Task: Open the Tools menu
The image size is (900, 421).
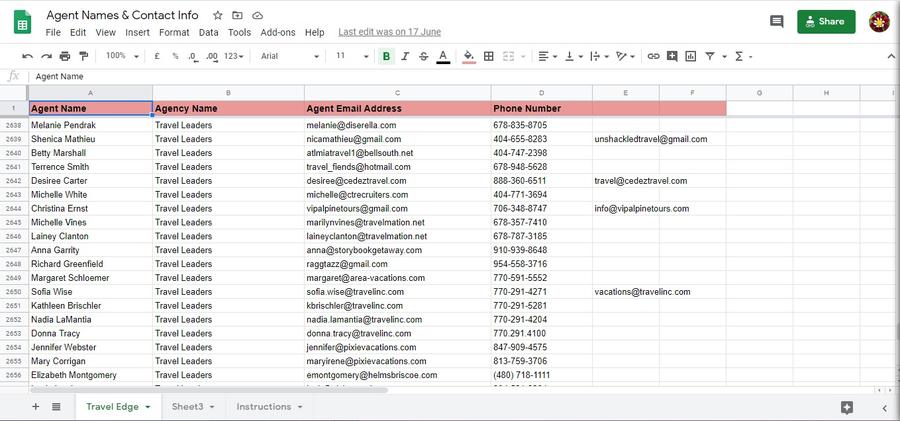Action: click(239, 33)
